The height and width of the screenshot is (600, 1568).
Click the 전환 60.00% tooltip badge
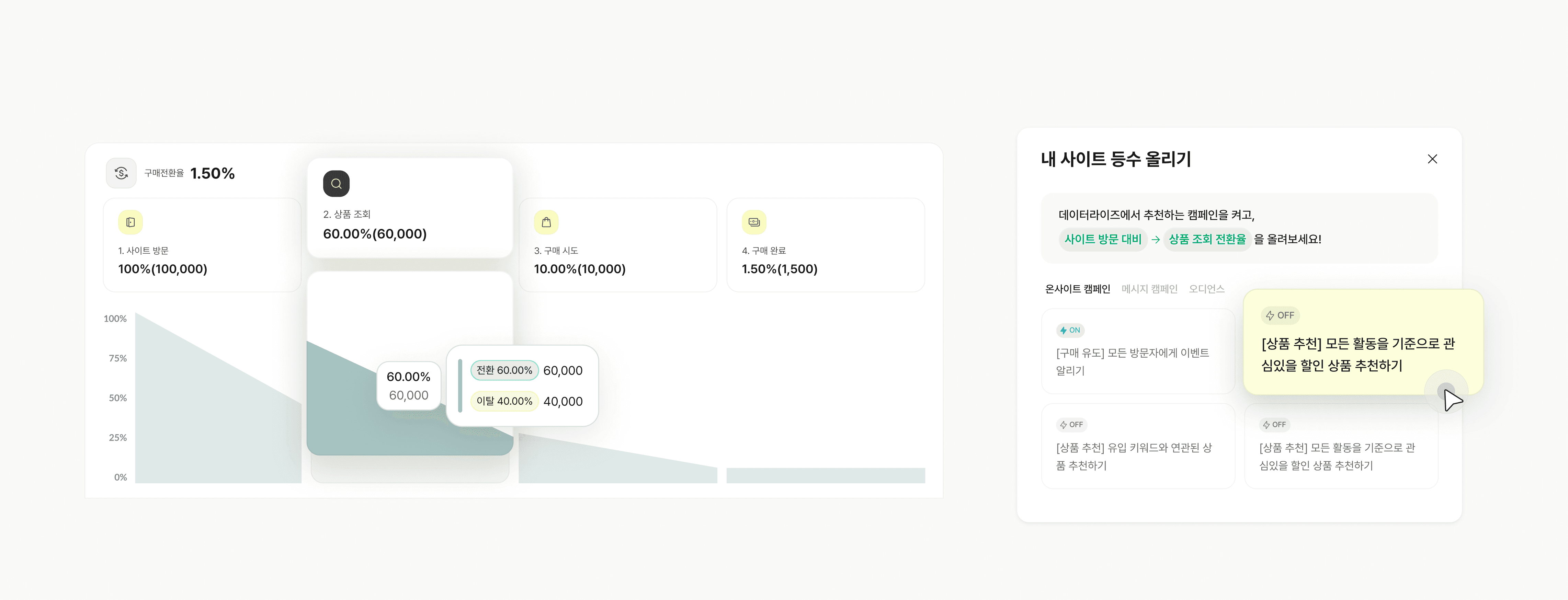click(x=504, y=370)
